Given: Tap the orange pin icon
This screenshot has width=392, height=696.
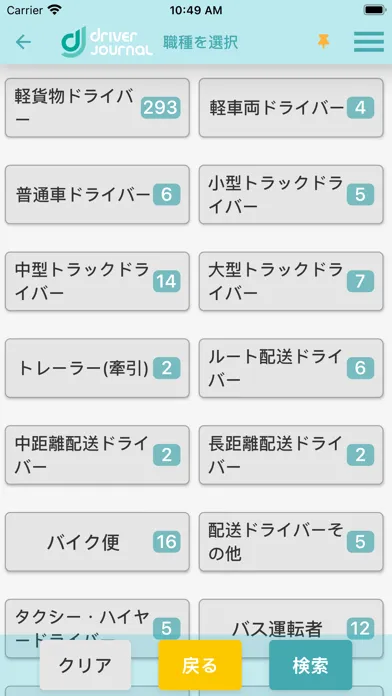Looking at the screenshot, I should [x=324, y=42].
